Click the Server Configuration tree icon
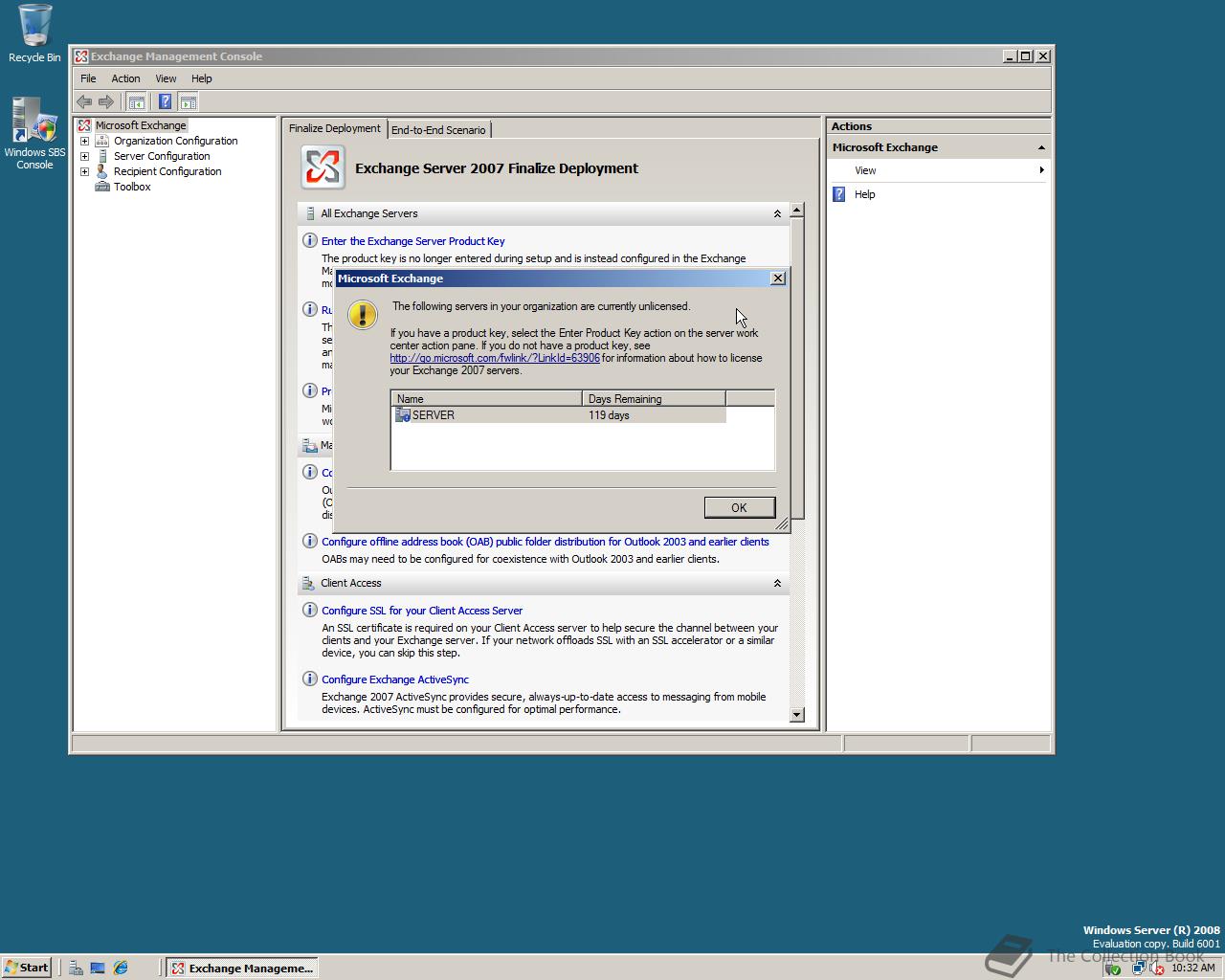 pos(102,156)
